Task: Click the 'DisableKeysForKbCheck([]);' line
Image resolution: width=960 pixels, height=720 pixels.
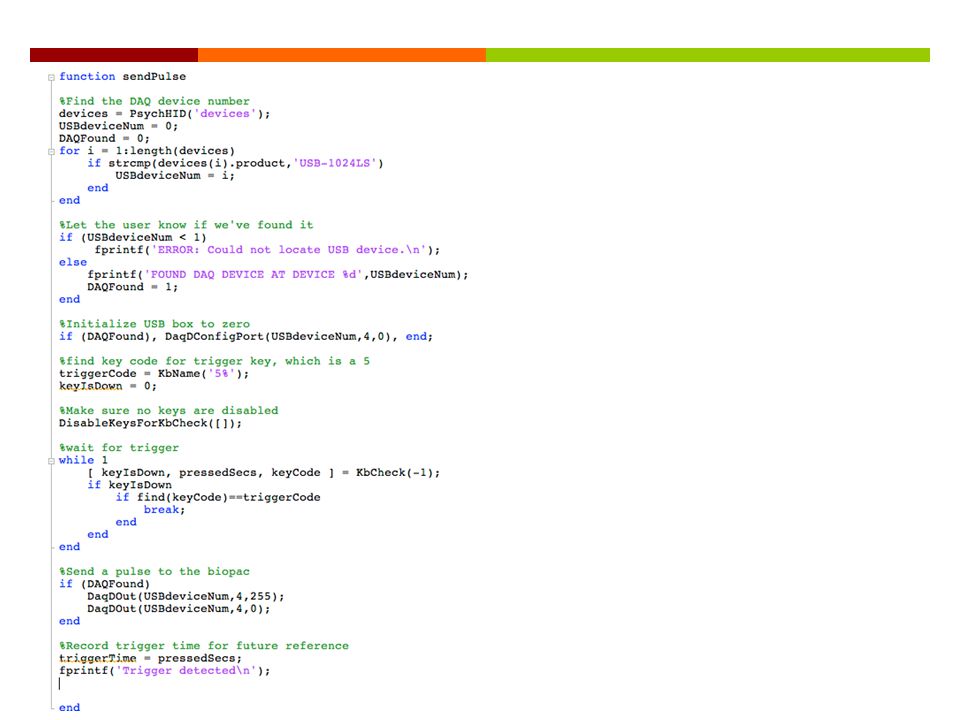Action: click(x=150, y=423)
